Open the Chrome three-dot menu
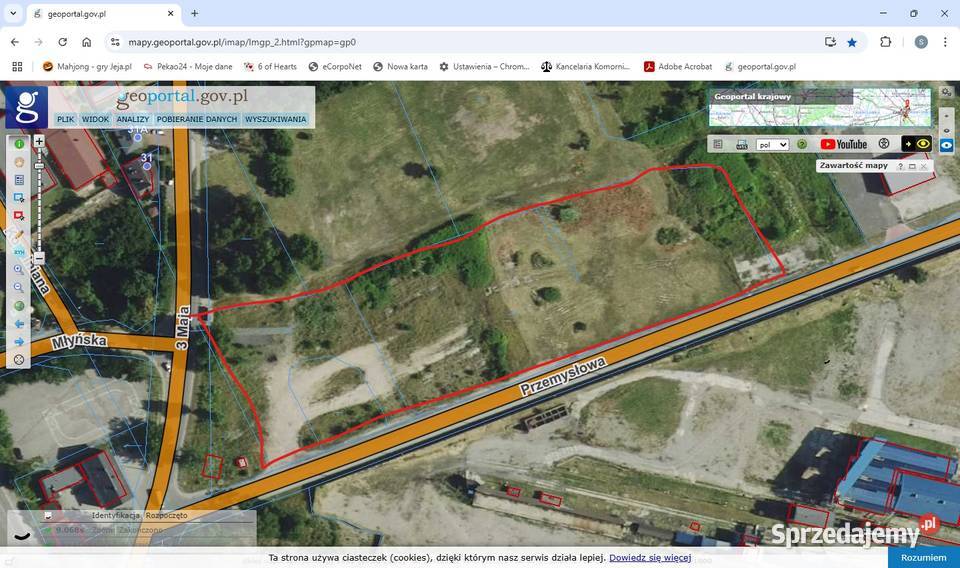Image resolution: width=960 pixels, height=568 pixels. coord(945,42)
